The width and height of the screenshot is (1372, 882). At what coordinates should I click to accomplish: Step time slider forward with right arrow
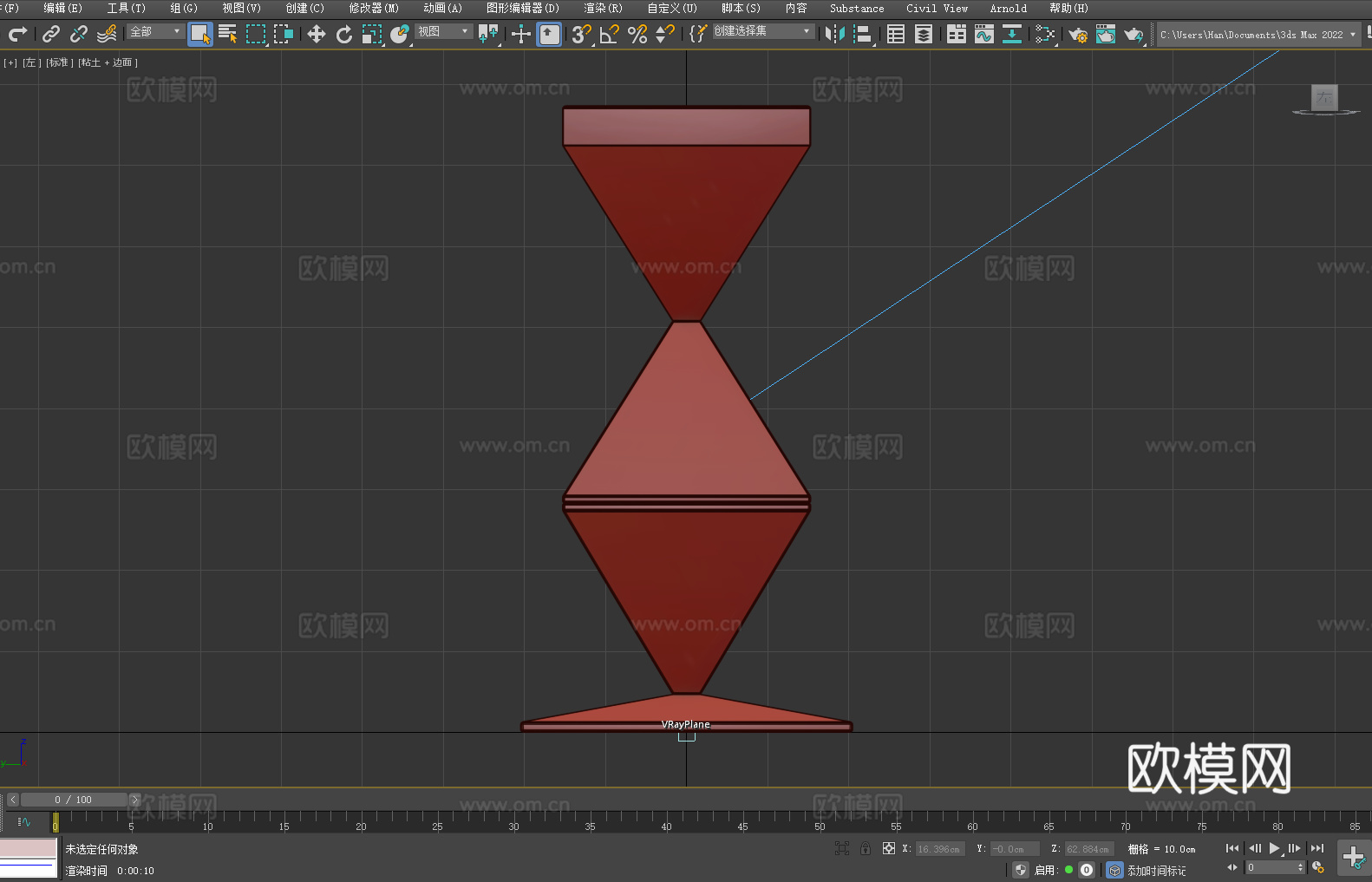134,800
